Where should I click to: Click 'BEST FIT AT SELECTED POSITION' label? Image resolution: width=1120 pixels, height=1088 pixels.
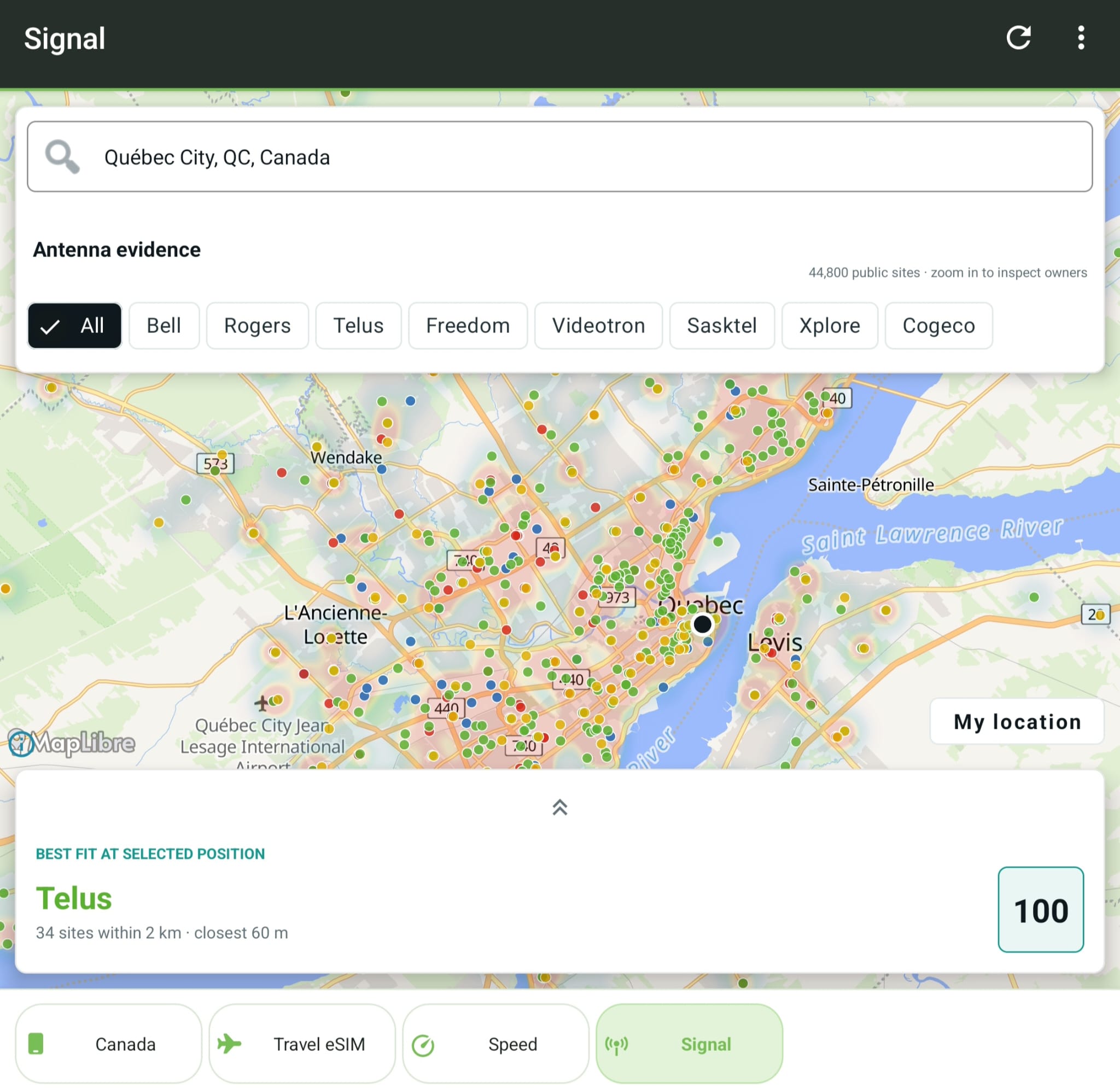tap(150, 853)
